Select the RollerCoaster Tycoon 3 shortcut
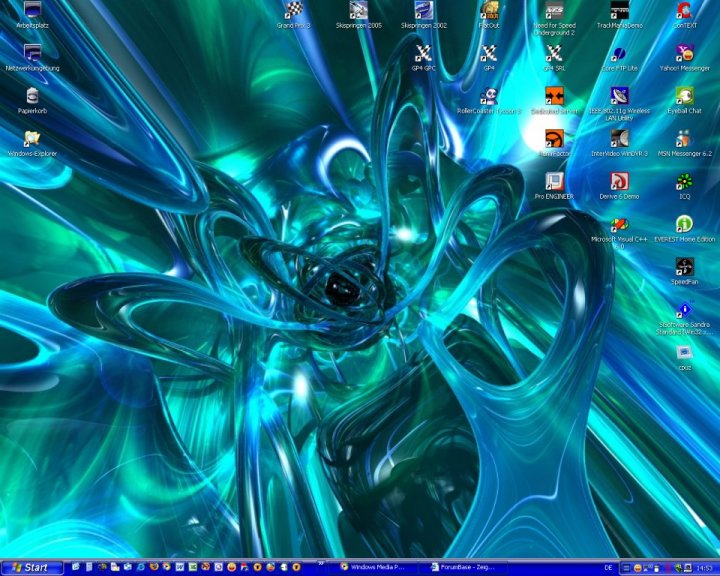Screen dimensions: 720x576 489,100
